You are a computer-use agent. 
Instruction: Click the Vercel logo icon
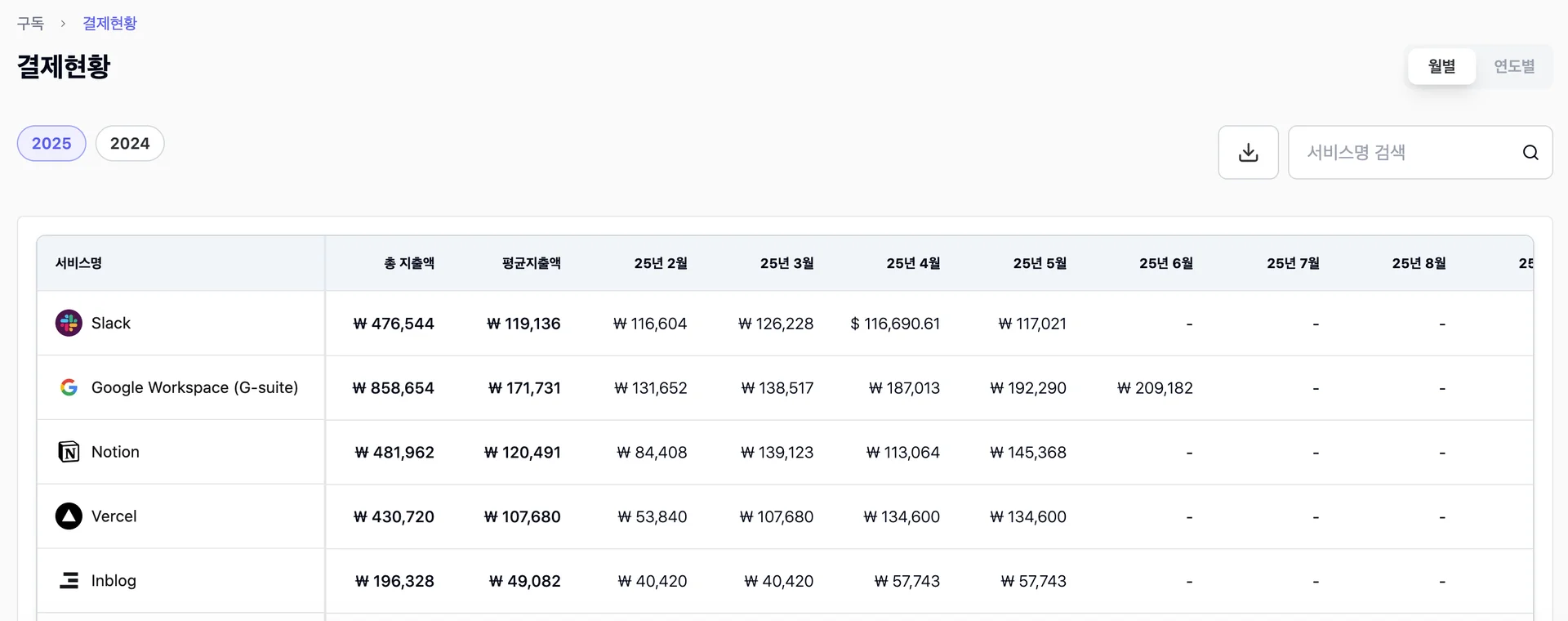pos(69,516)
